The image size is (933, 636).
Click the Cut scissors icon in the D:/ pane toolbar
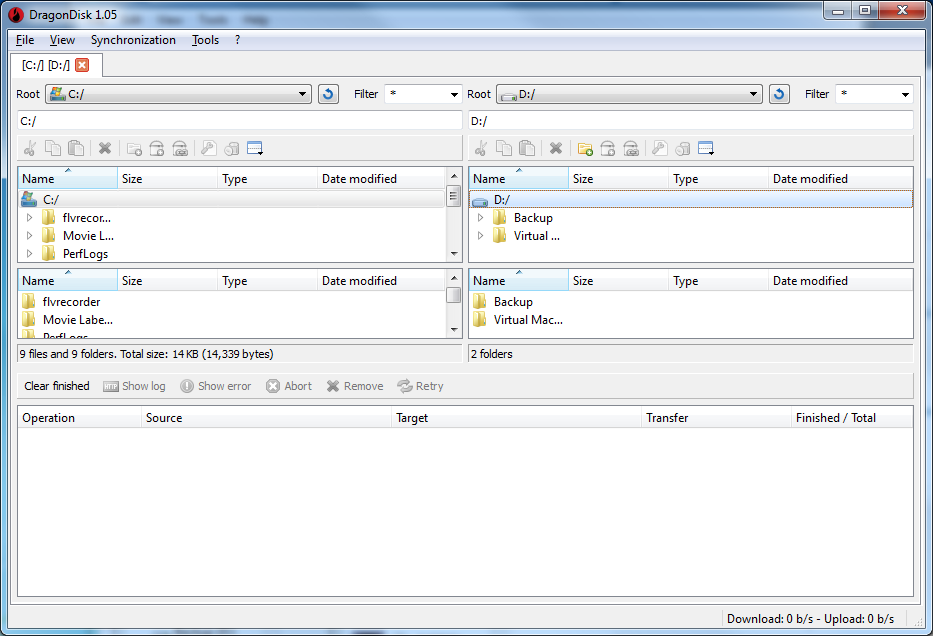481,148
